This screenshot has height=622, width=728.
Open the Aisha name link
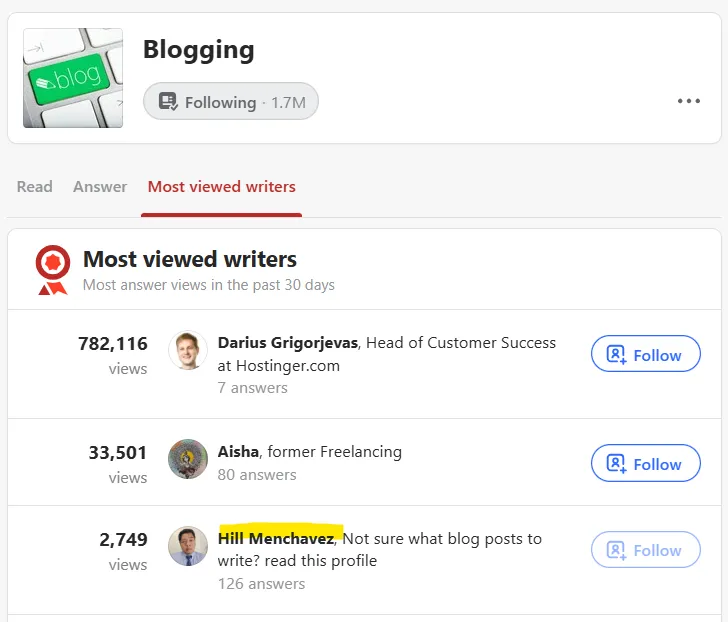[239, 452]
